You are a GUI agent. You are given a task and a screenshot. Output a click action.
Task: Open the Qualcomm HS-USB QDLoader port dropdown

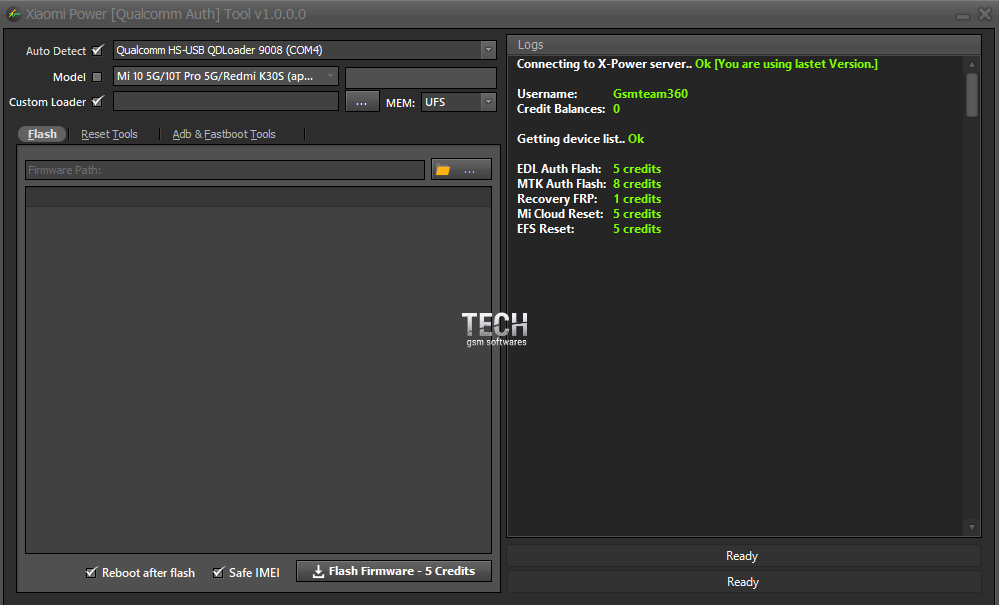pos(488,50)
